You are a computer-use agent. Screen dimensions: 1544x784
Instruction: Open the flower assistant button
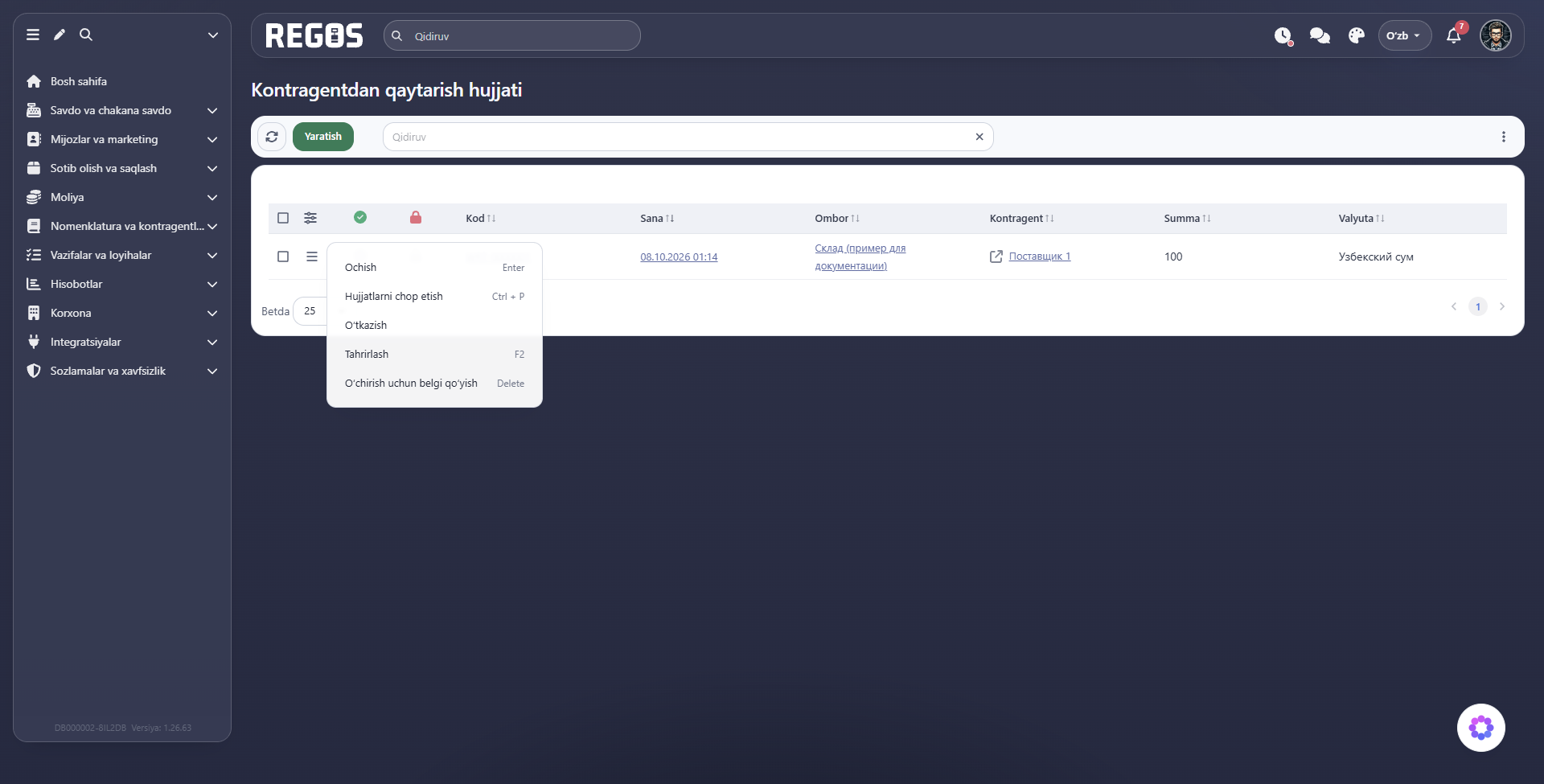[x=1481, y=728]
